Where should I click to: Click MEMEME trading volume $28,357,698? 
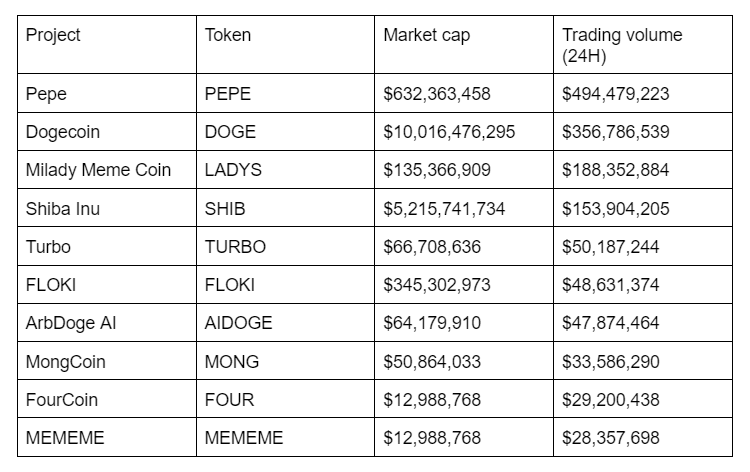tap(643, 437)
